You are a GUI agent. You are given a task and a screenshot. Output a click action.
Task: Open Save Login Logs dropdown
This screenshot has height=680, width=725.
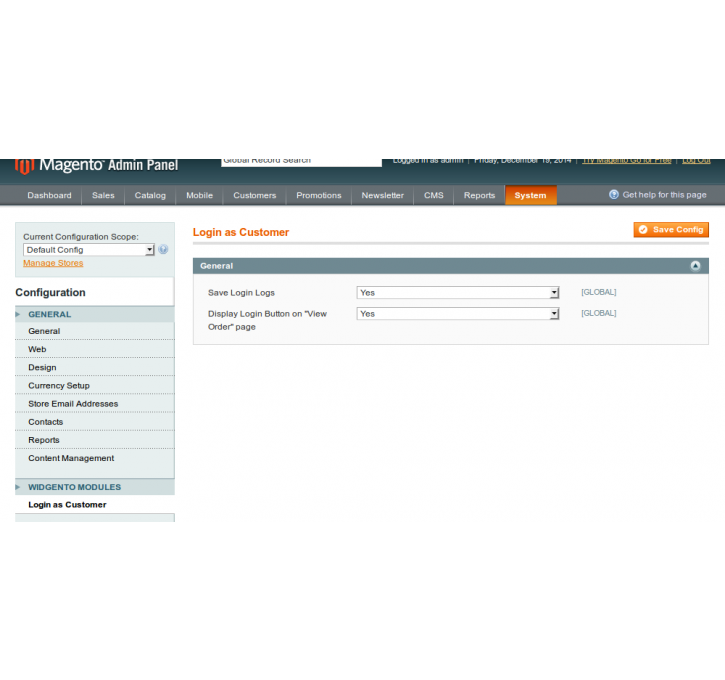coord(457,293)
